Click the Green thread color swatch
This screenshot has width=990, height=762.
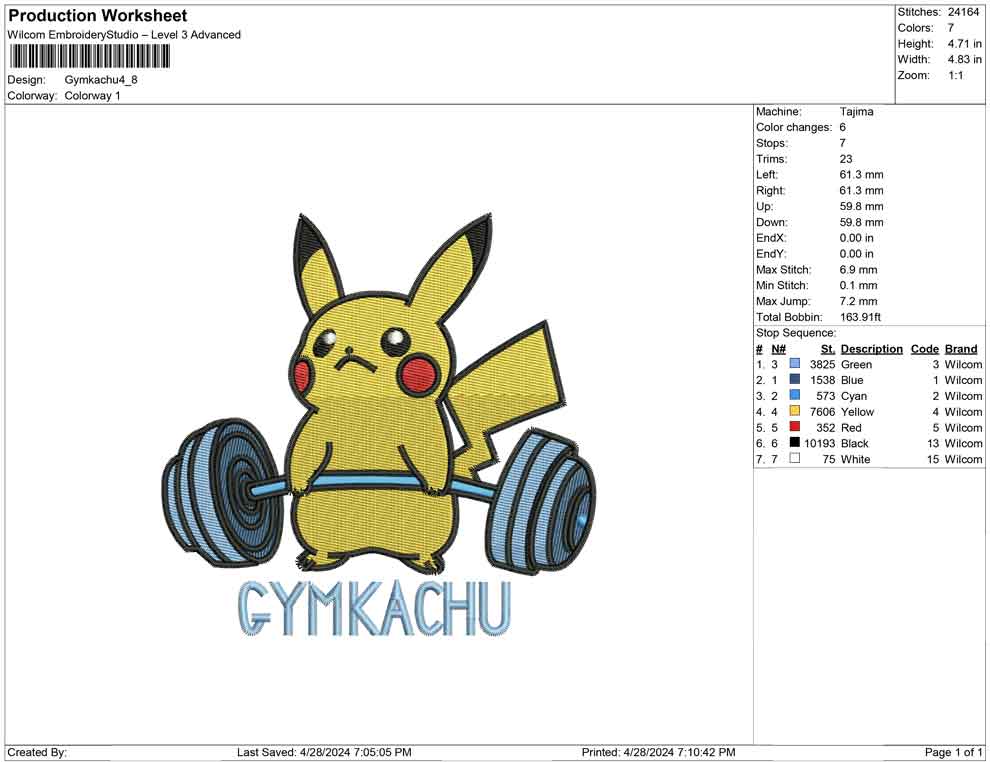coord(795,364)
